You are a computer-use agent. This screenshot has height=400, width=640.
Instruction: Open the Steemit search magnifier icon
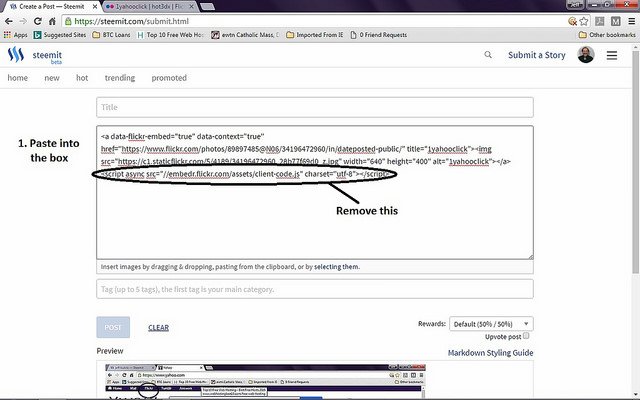coord(488,55)
